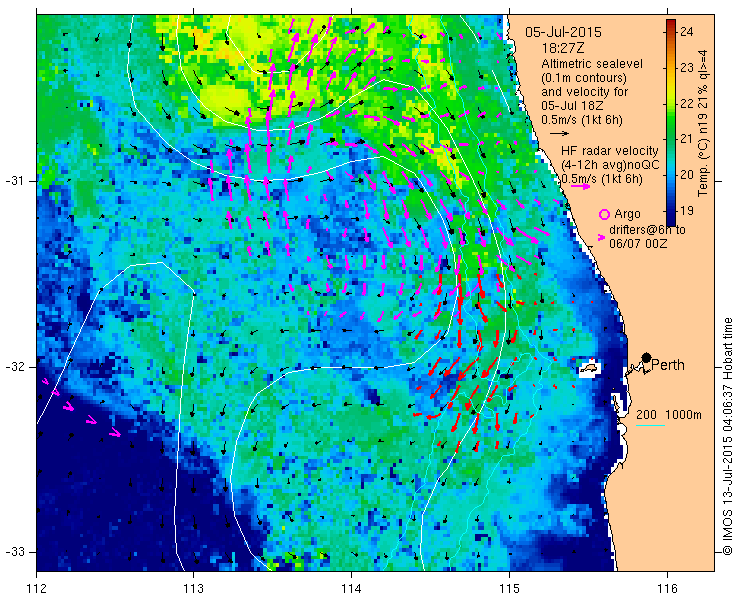Click the latitude axis label -31
Viewport: 740px width, 600px height.
14,181
